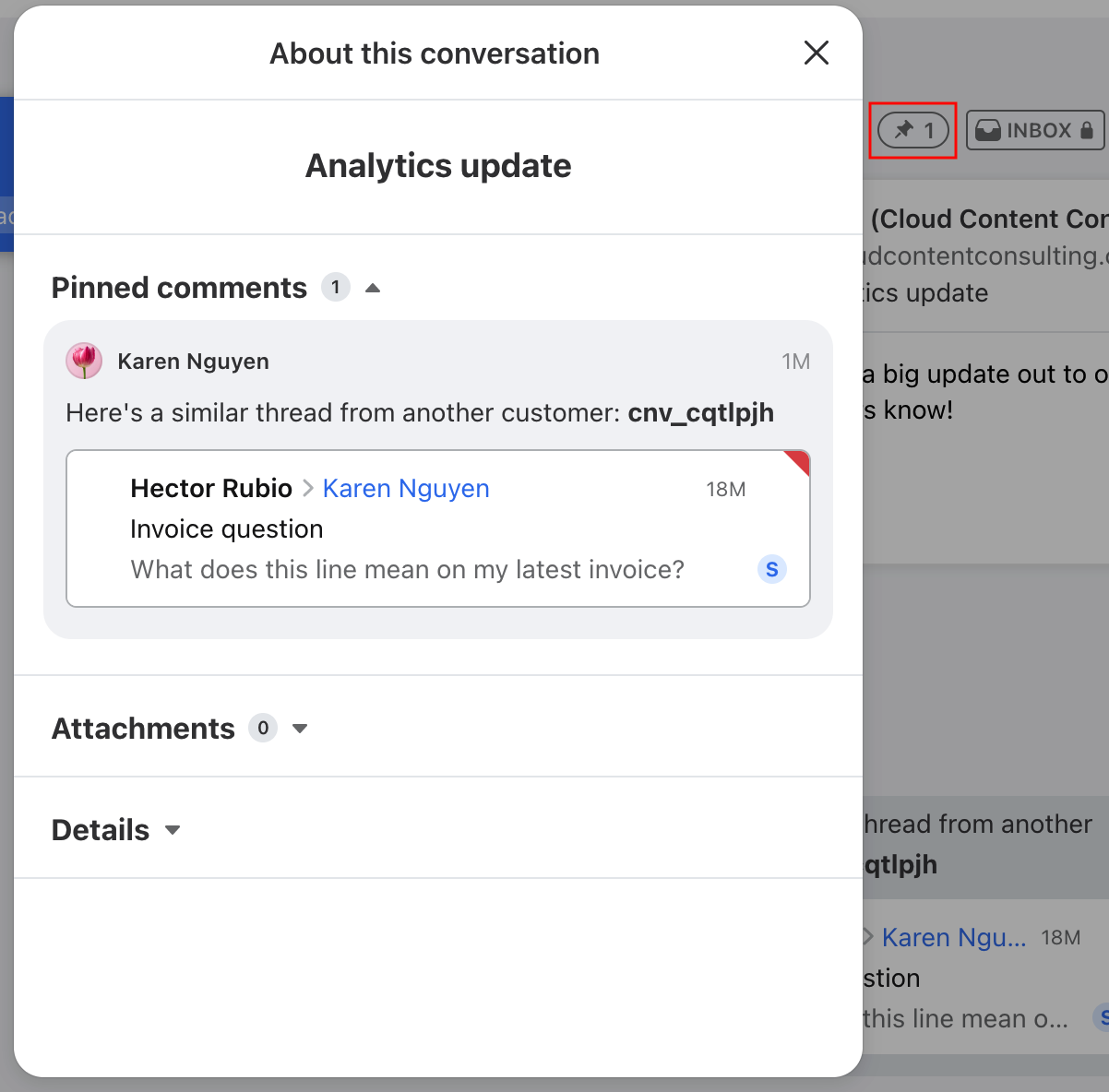Click the INBOX tray icon
1109x1092 pixels.
988,130
